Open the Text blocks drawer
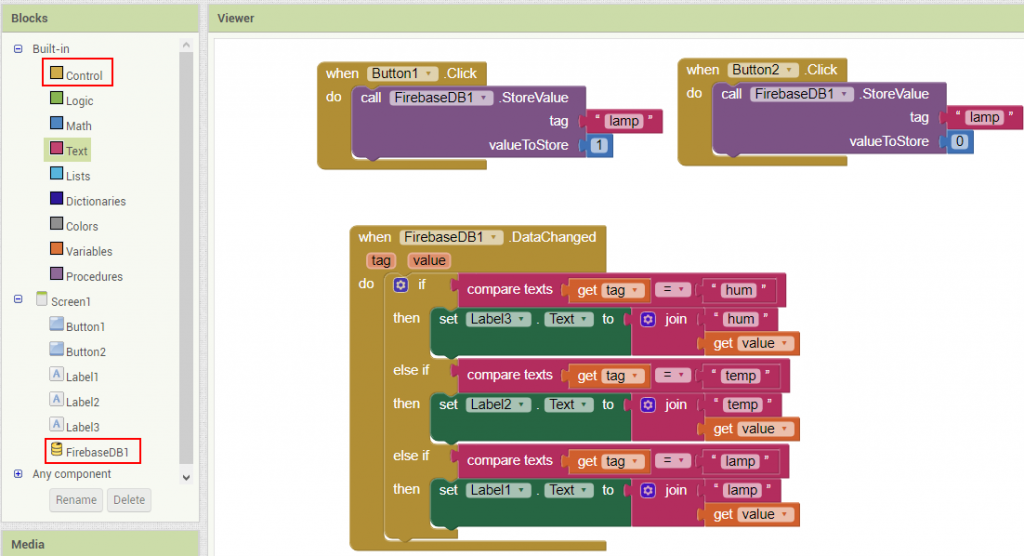 click(69, 150)
